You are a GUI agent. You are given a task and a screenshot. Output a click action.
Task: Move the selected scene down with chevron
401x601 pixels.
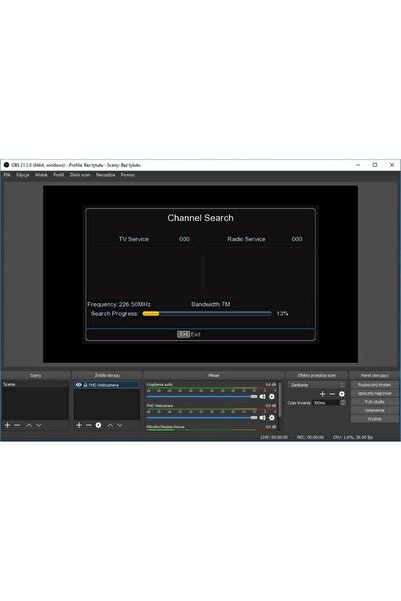tap(39, 425)
